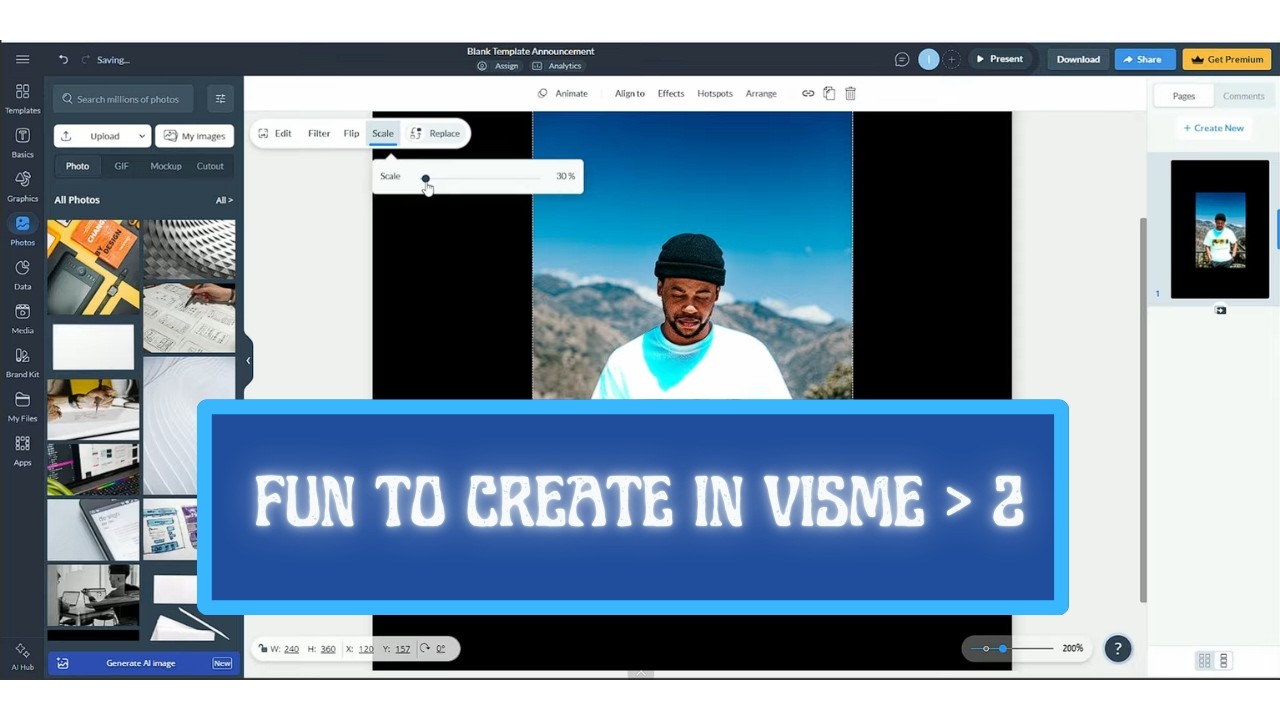The height and width of the screenshot is (720, 1280).
Task: Switch to the Comments tab
Action: (1243, 96)
